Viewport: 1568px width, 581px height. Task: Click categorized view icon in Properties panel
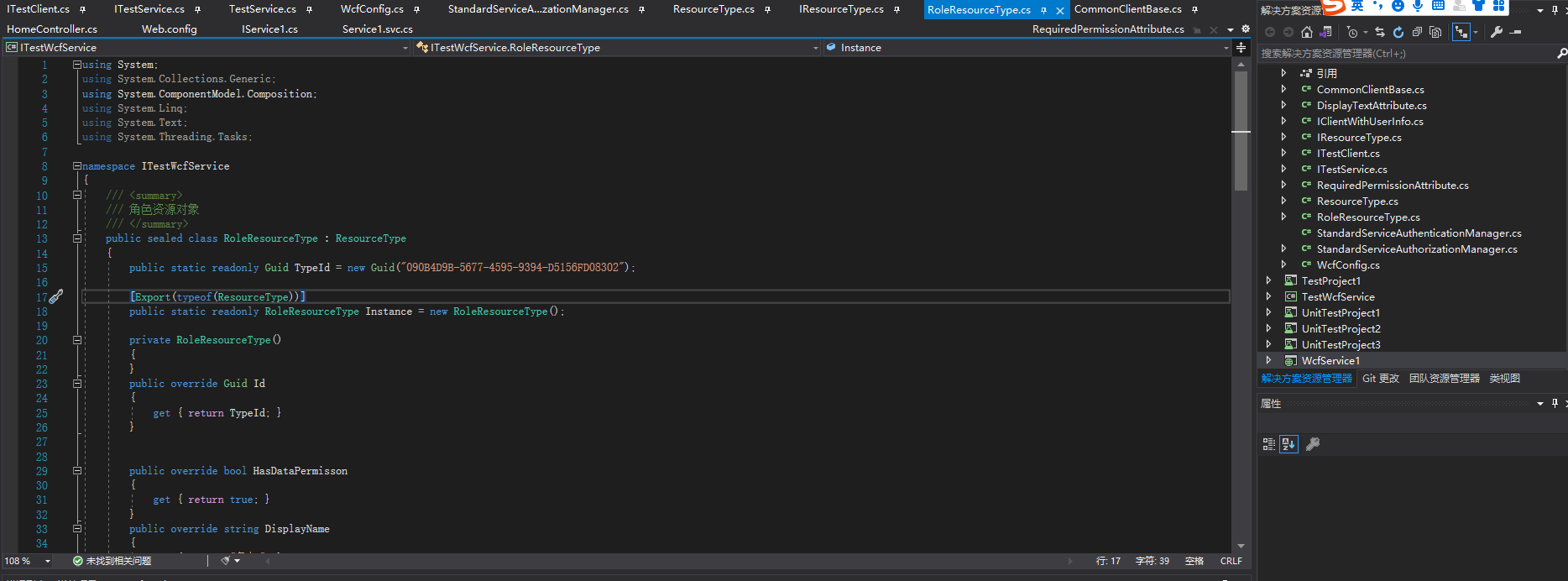click(x=1269, y=444)
